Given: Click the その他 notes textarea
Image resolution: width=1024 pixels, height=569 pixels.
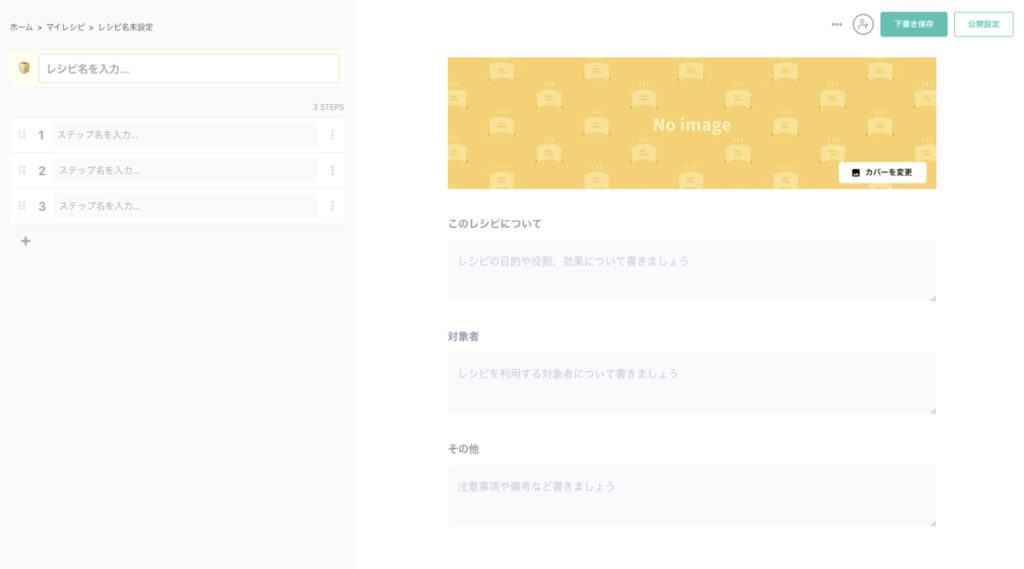Looking at the screenshot, I should 692,496.
